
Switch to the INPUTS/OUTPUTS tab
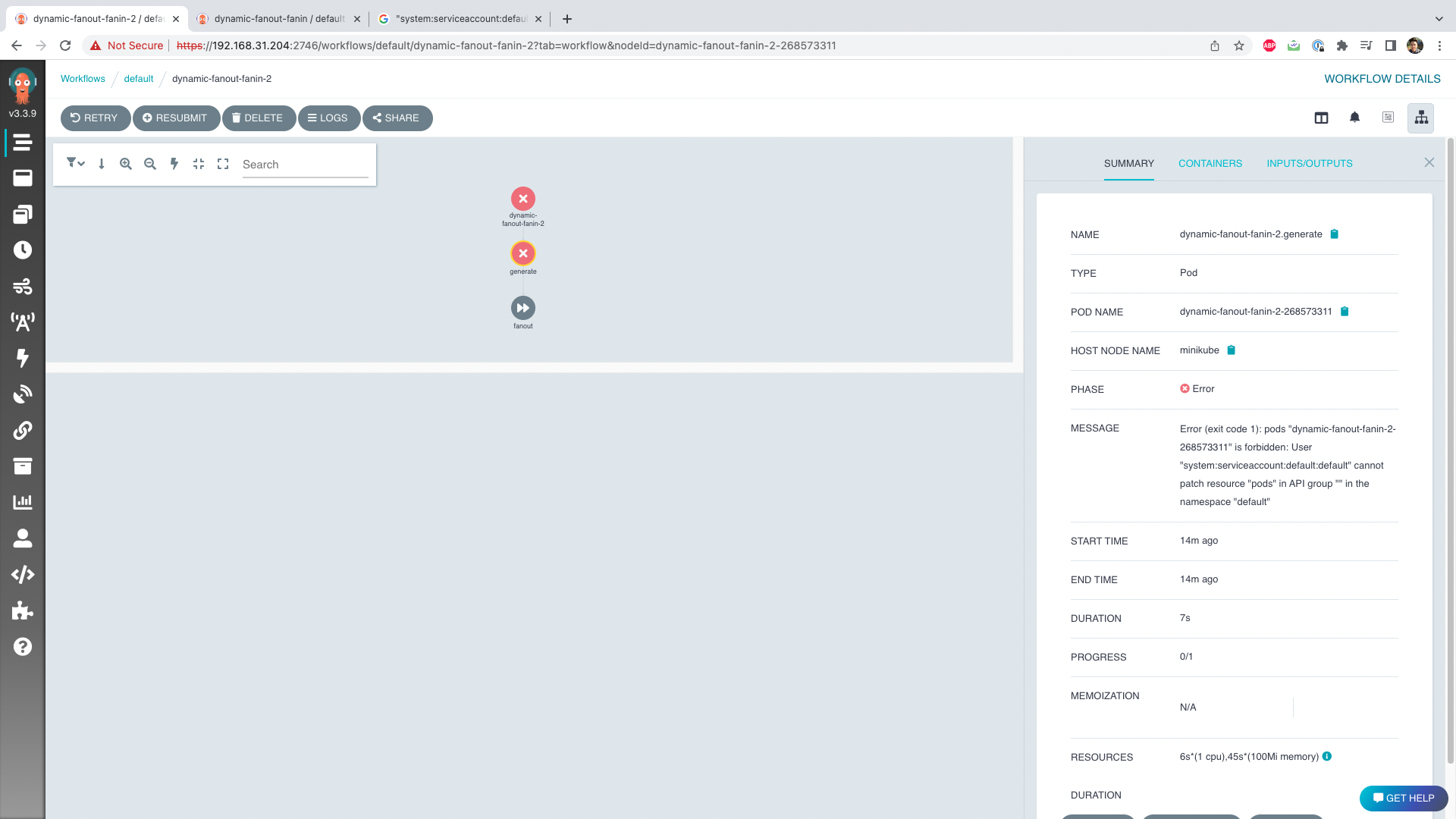[x=1310, y=163]
